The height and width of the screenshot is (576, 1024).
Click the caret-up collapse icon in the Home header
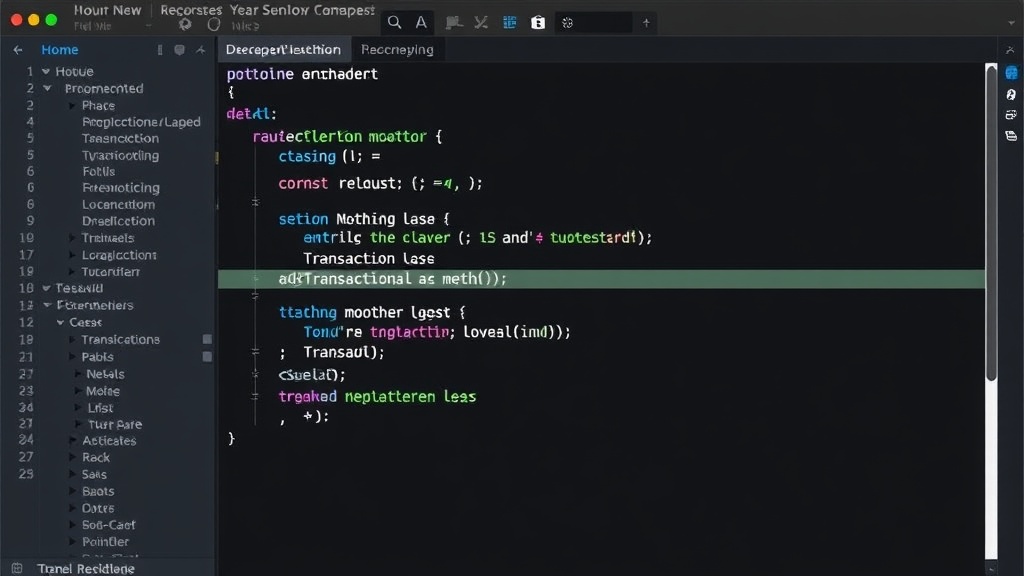pyautogui.click(x=200, y=50)
